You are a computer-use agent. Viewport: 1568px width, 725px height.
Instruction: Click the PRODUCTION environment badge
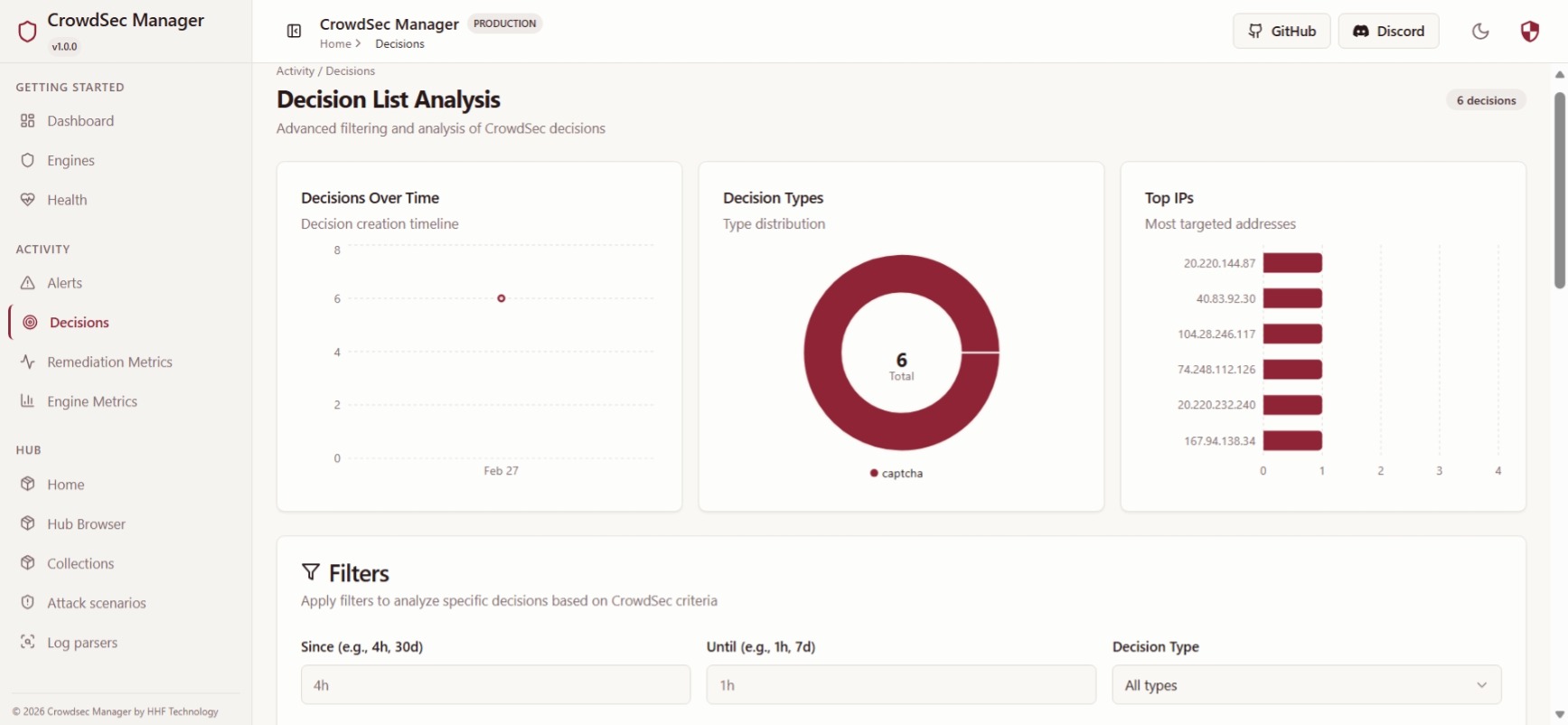click(504, 24)
